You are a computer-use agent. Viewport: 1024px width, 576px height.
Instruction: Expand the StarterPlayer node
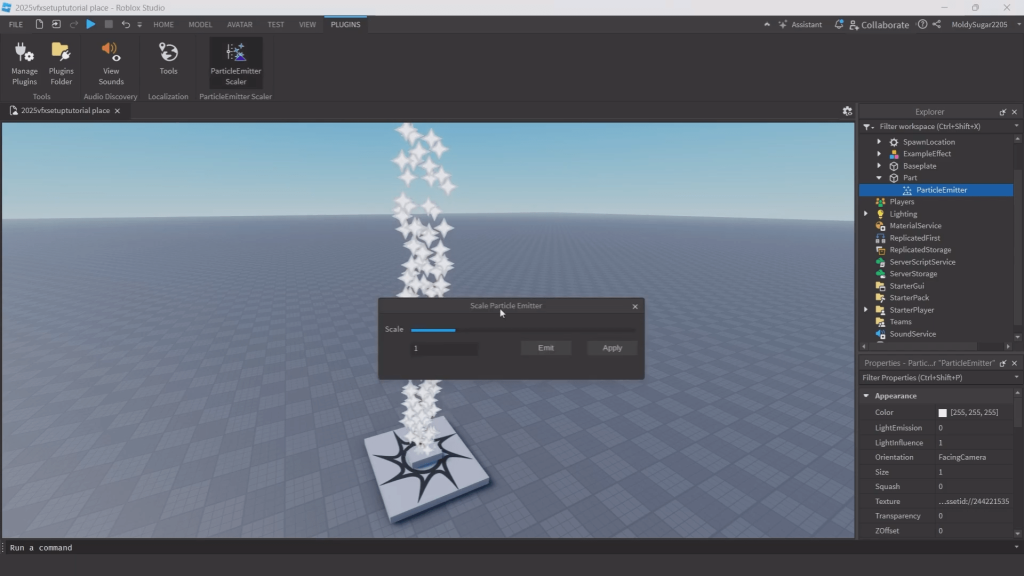tap(866, 310)
